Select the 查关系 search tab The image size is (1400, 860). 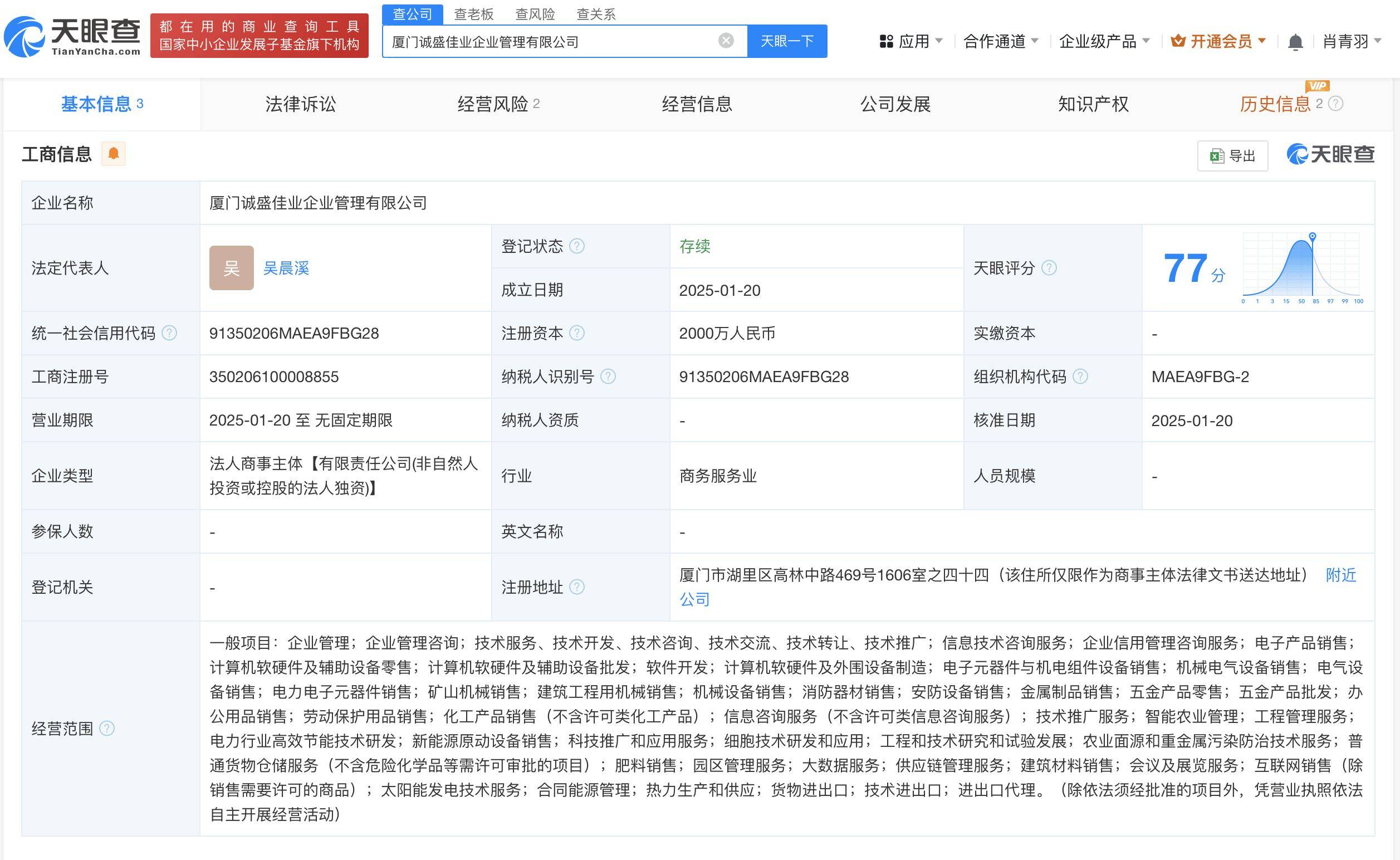[596, 14]
